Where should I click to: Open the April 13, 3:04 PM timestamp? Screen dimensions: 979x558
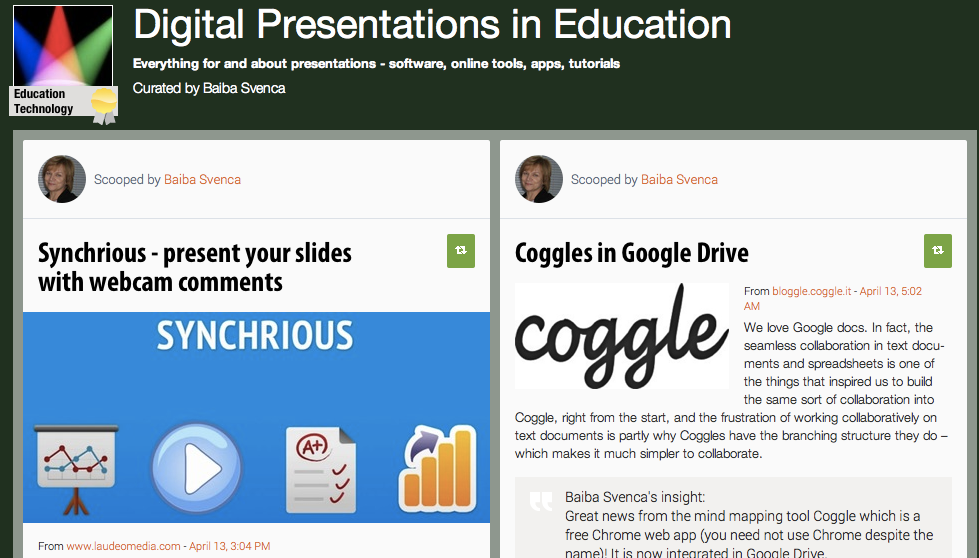230,546
